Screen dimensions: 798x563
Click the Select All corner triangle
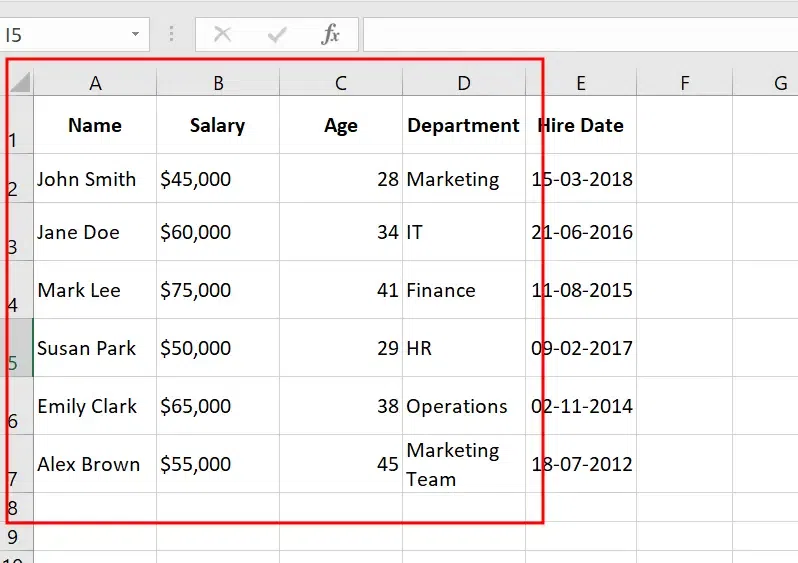tap(21, 83)
